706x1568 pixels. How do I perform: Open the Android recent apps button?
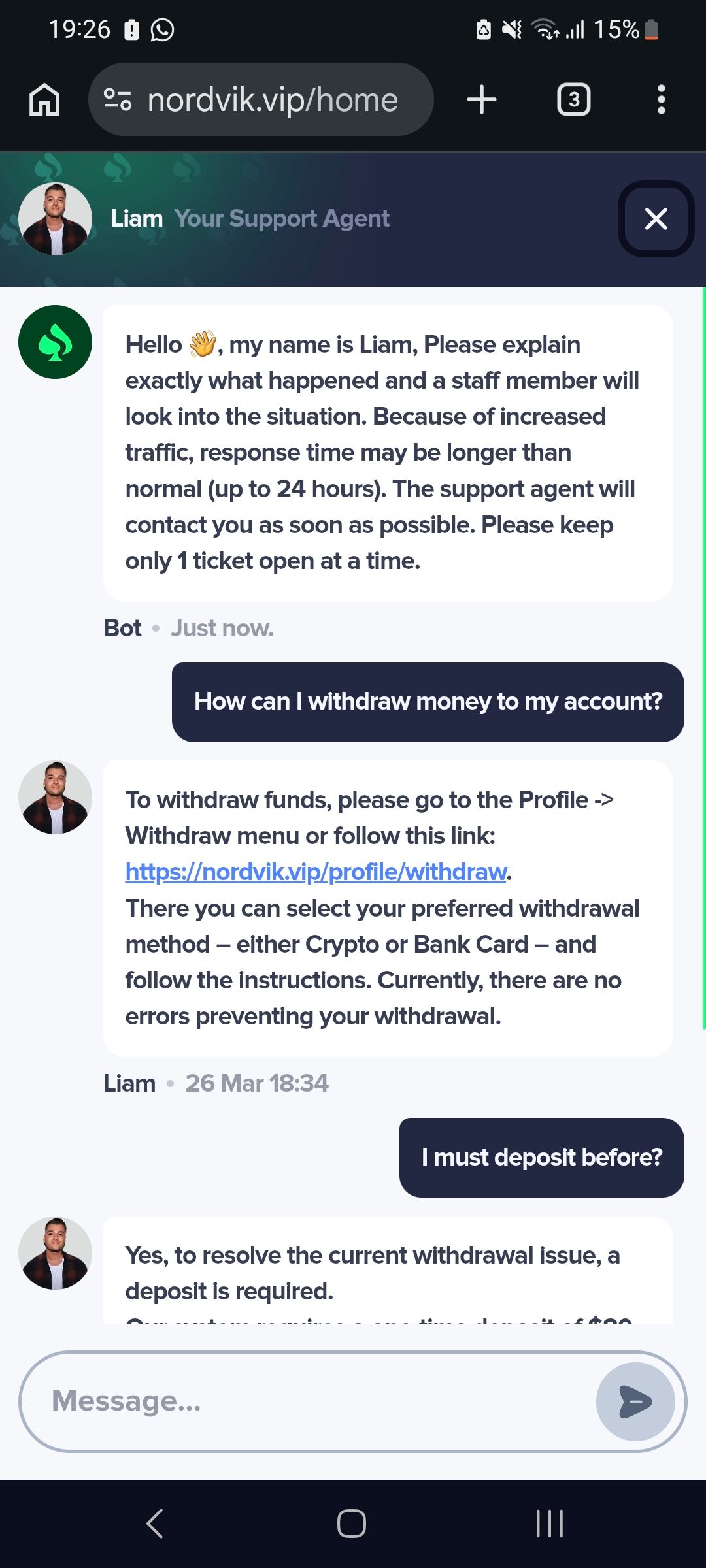(549, 1524)
